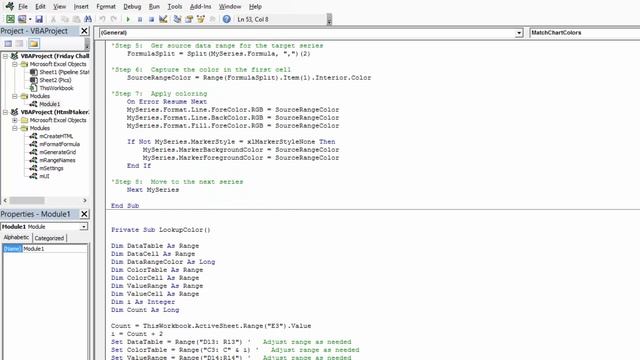
Task: Click the Properties Window toolbar icon
Action: (189, 19)
